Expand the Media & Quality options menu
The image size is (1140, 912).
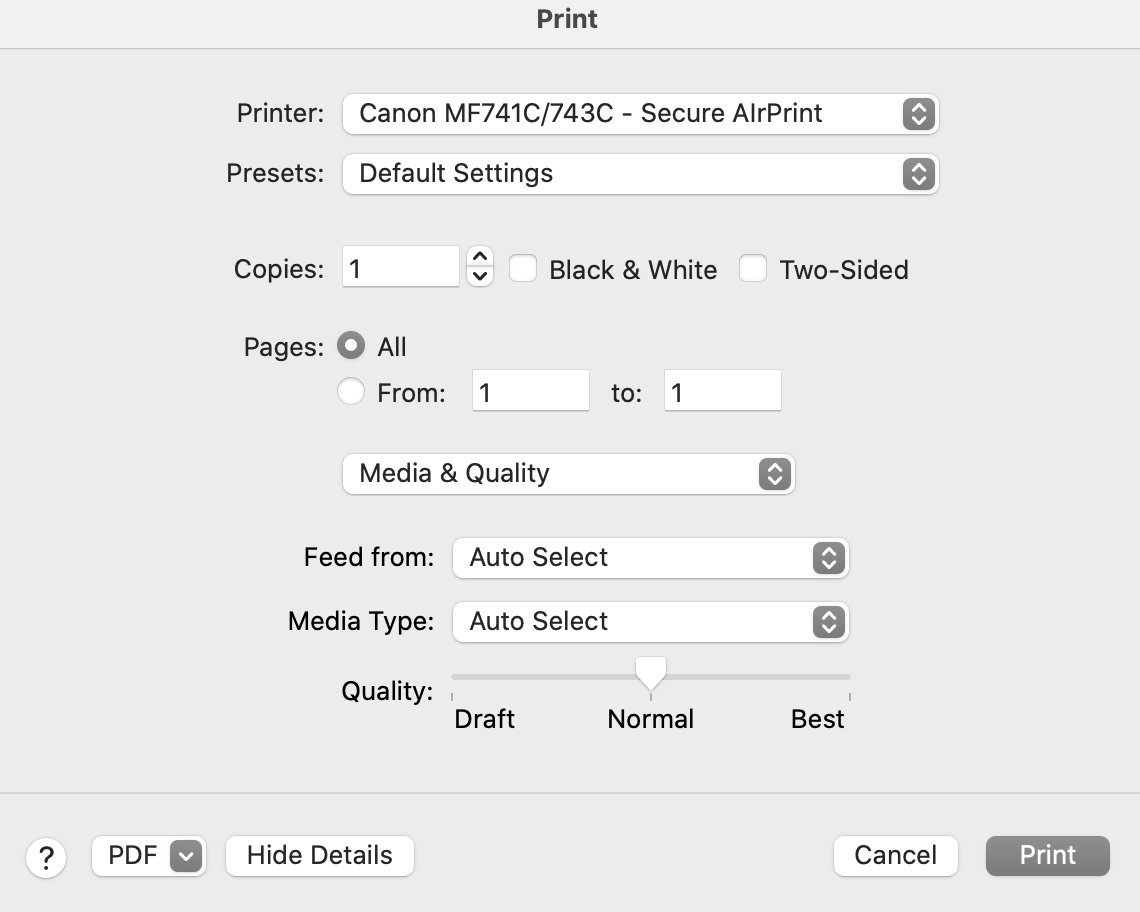coord(568,474)
